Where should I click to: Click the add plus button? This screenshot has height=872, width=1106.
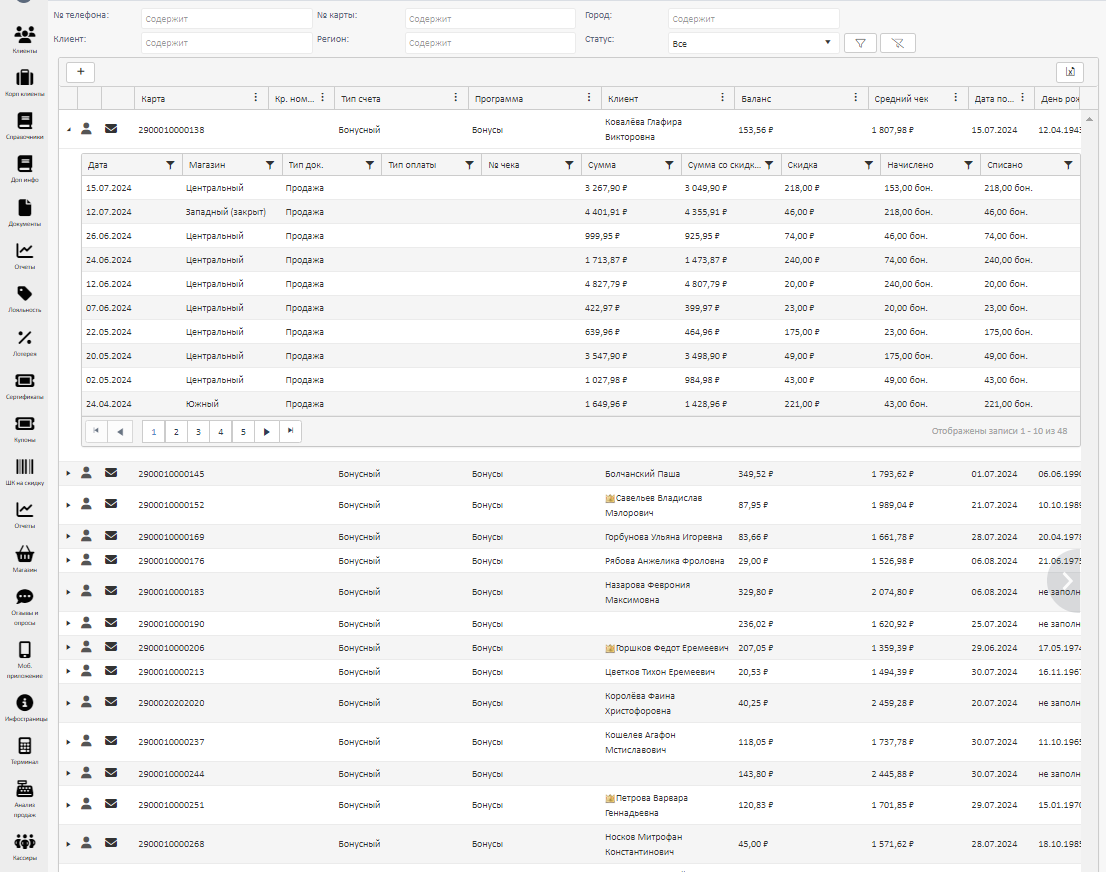[80, 72]
